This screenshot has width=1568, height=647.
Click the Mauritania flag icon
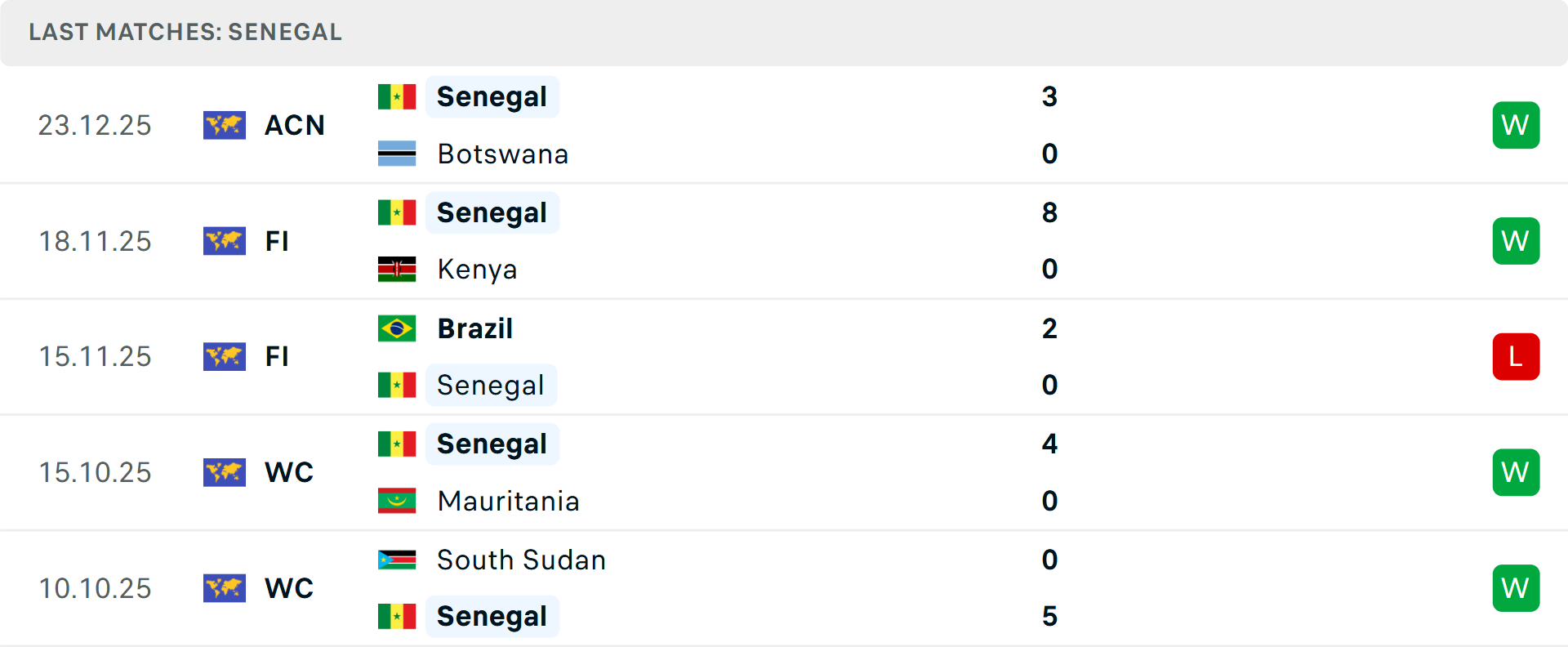[x=397, y=501]
